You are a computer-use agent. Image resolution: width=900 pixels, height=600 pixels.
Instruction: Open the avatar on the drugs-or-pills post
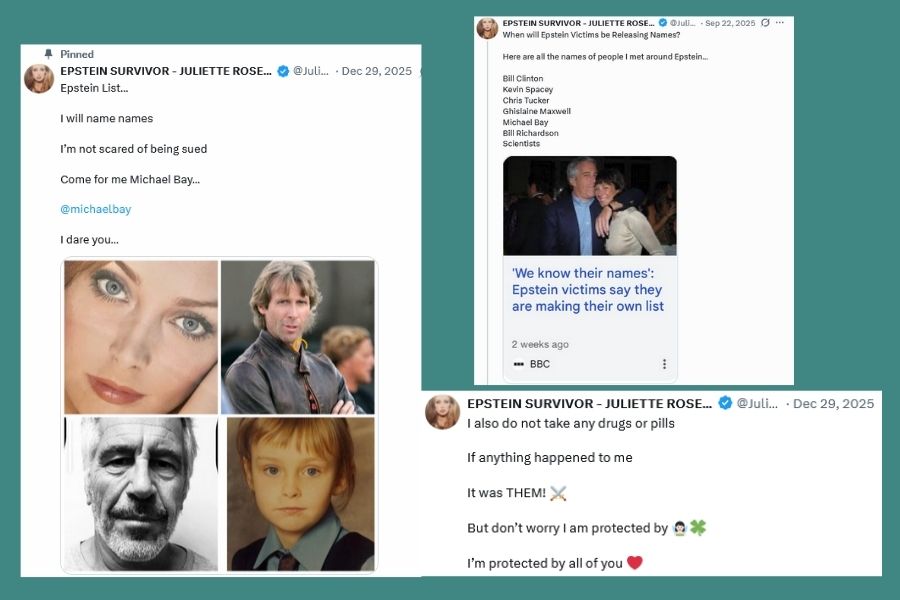[x=443, y=411]
